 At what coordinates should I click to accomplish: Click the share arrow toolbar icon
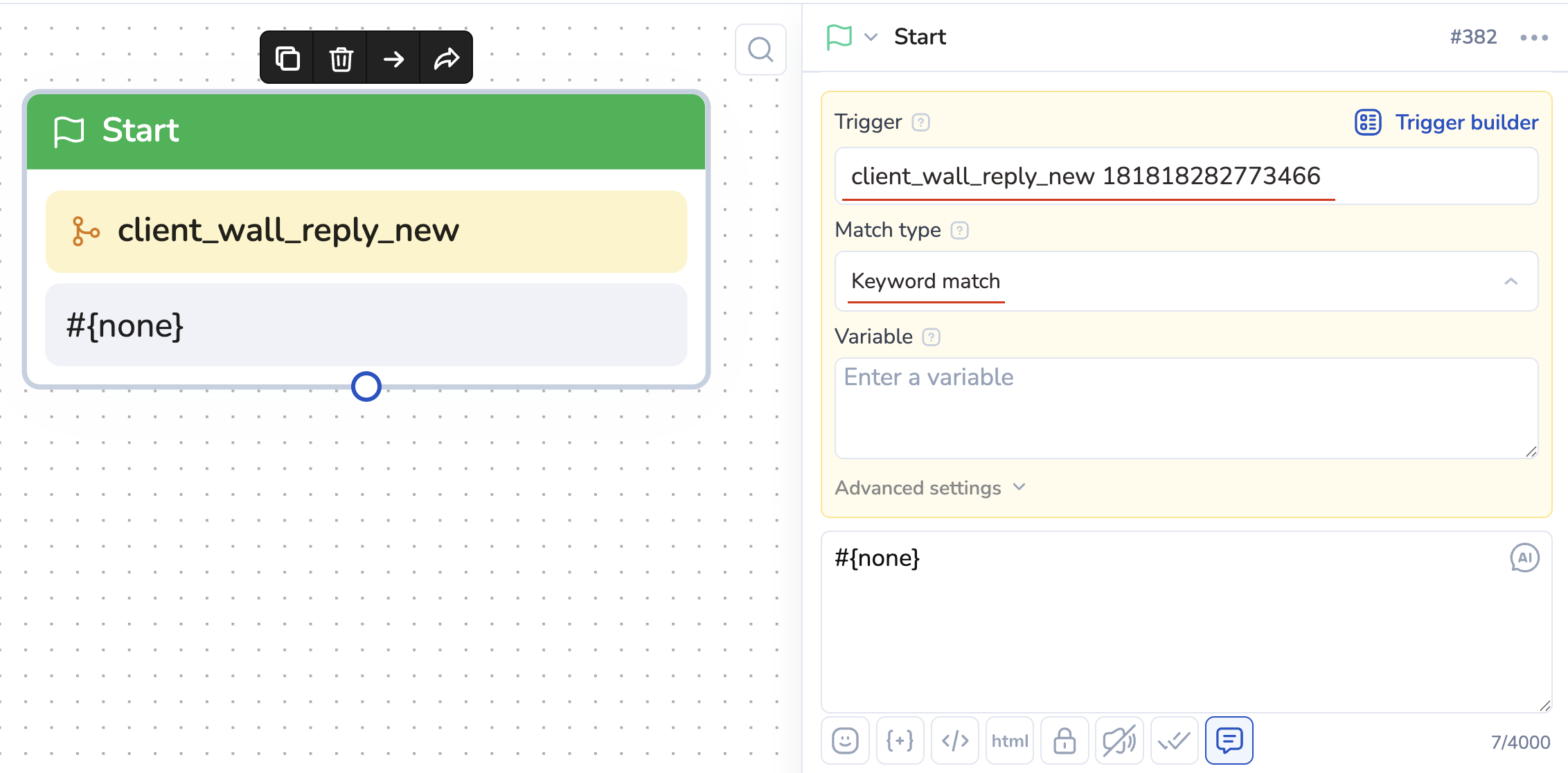[x=447, y=58]
